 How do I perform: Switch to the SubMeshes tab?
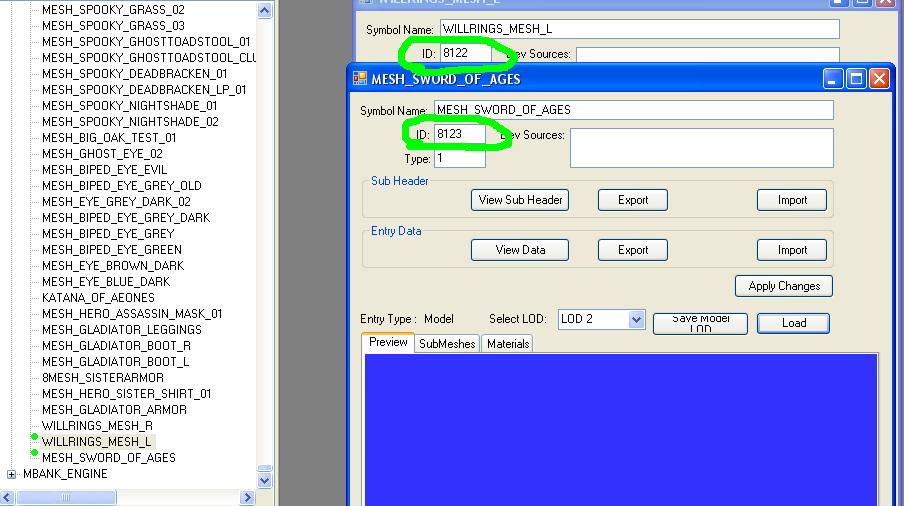pos(447,344)
